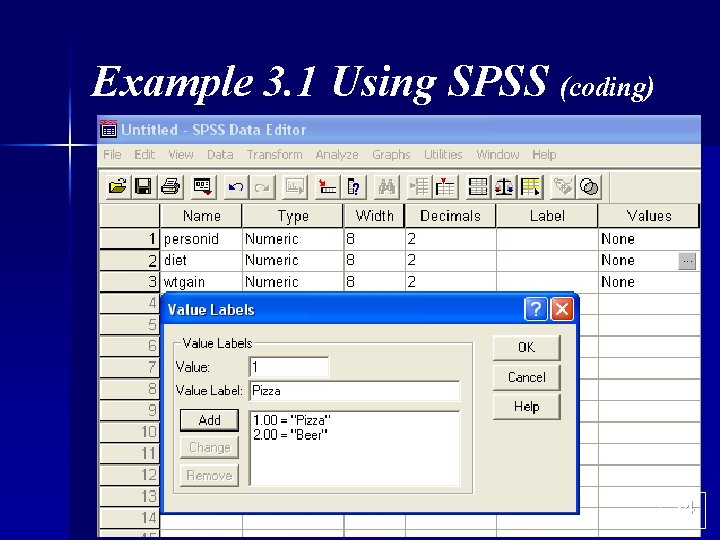Viewport: 720px width, 540px height.
Task: Open the Edit menu
Action: [x=144, y=155]
